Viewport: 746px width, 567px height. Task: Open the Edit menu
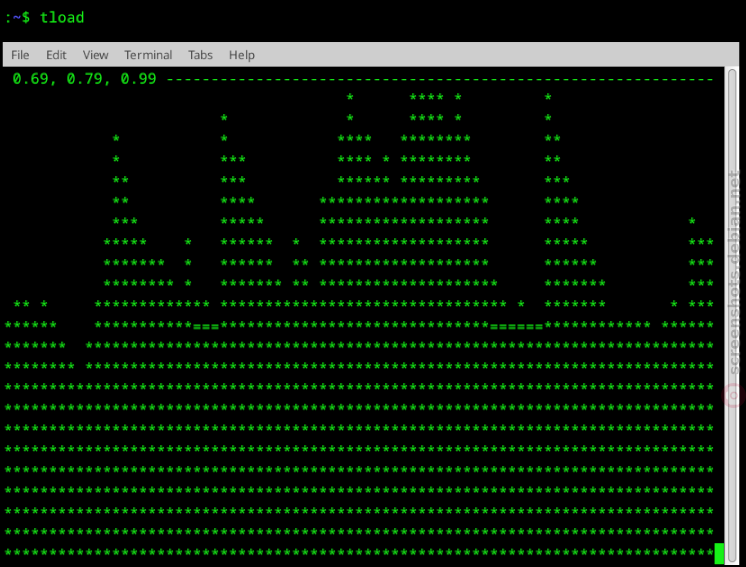coord(56,55)
